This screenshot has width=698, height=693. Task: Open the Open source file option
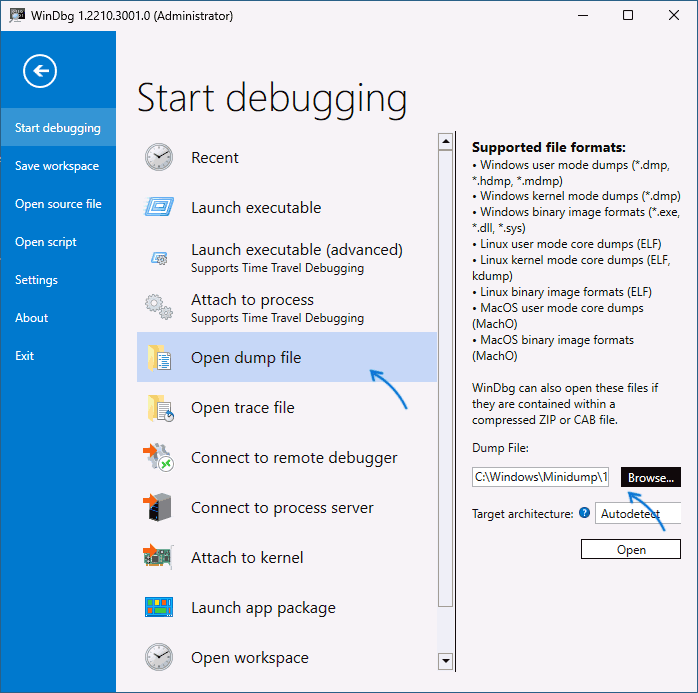point(58,204)
